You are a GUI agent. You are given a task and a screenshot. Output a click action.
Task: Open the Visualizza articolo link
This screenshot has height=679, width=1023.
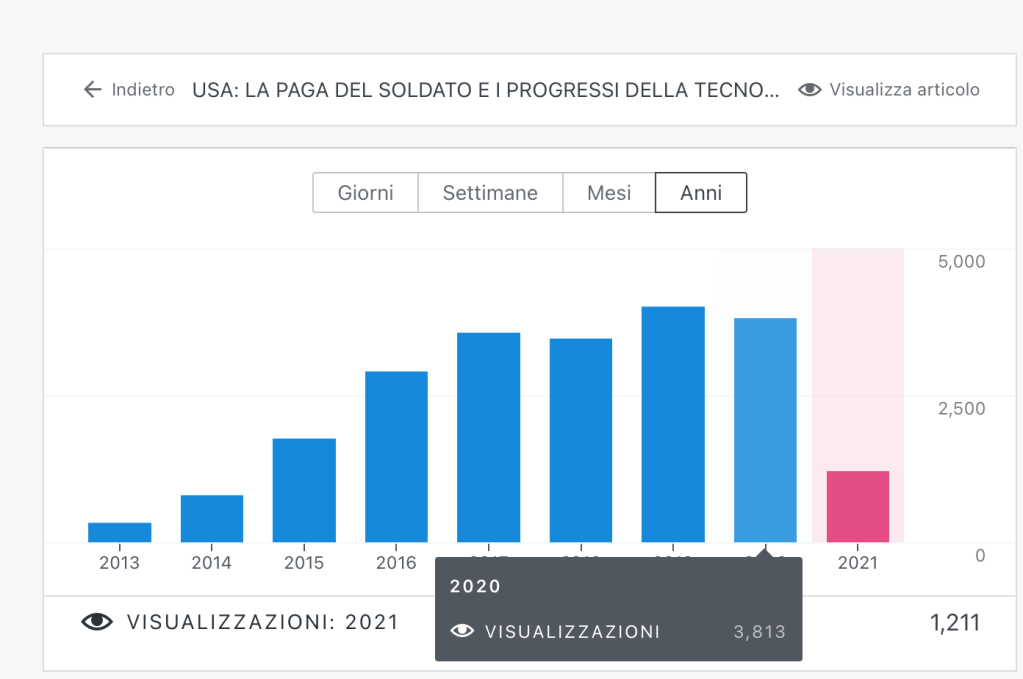[904, 90]
